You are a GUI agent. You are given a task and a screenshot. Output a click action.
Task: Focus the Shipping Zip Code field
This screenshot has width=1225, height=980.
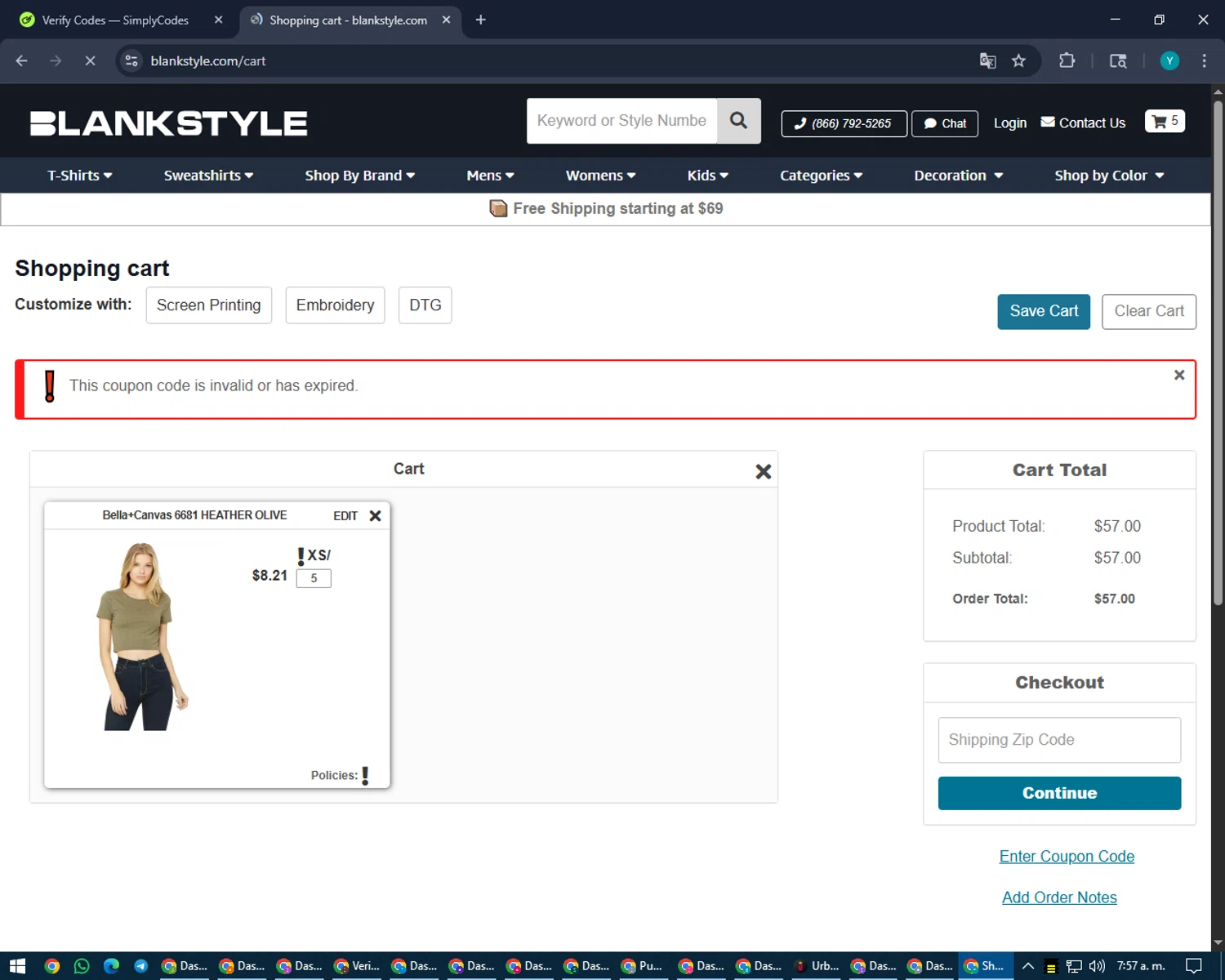[1059, 740]
